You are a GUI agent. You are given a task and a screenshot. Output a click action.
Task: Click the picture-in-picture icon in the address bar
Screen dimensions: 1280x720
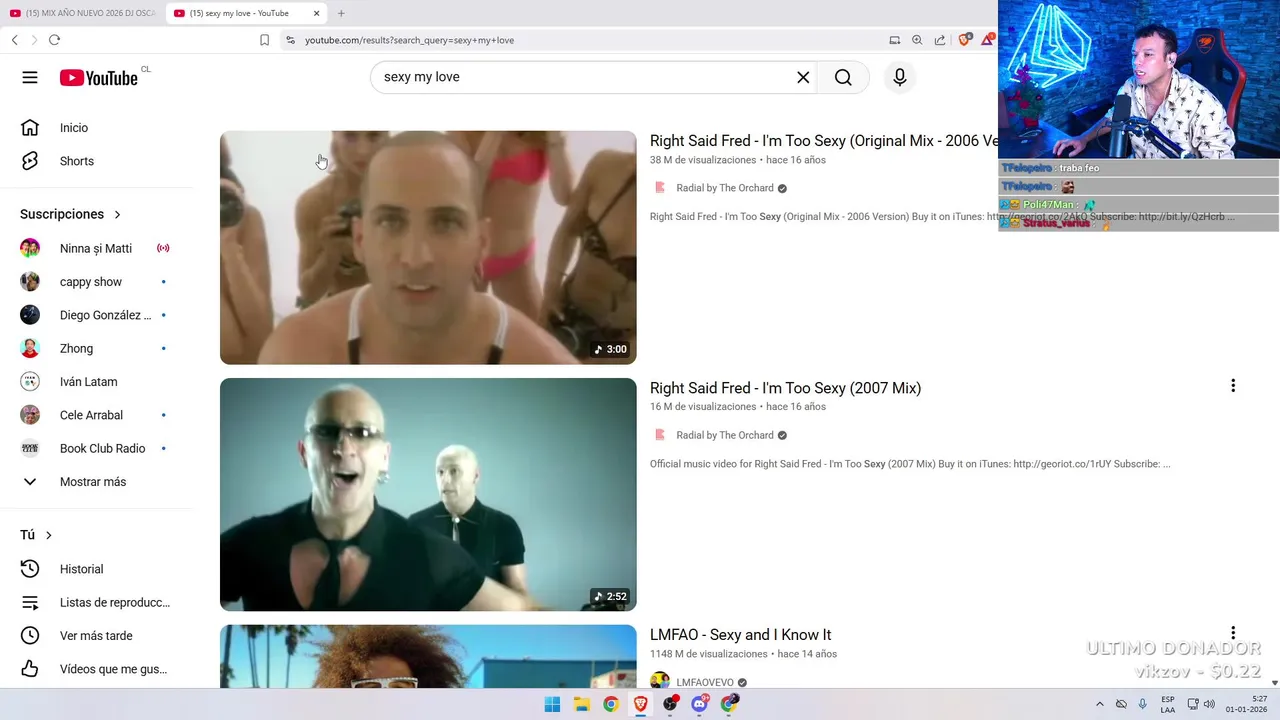[x=894, y=40]
